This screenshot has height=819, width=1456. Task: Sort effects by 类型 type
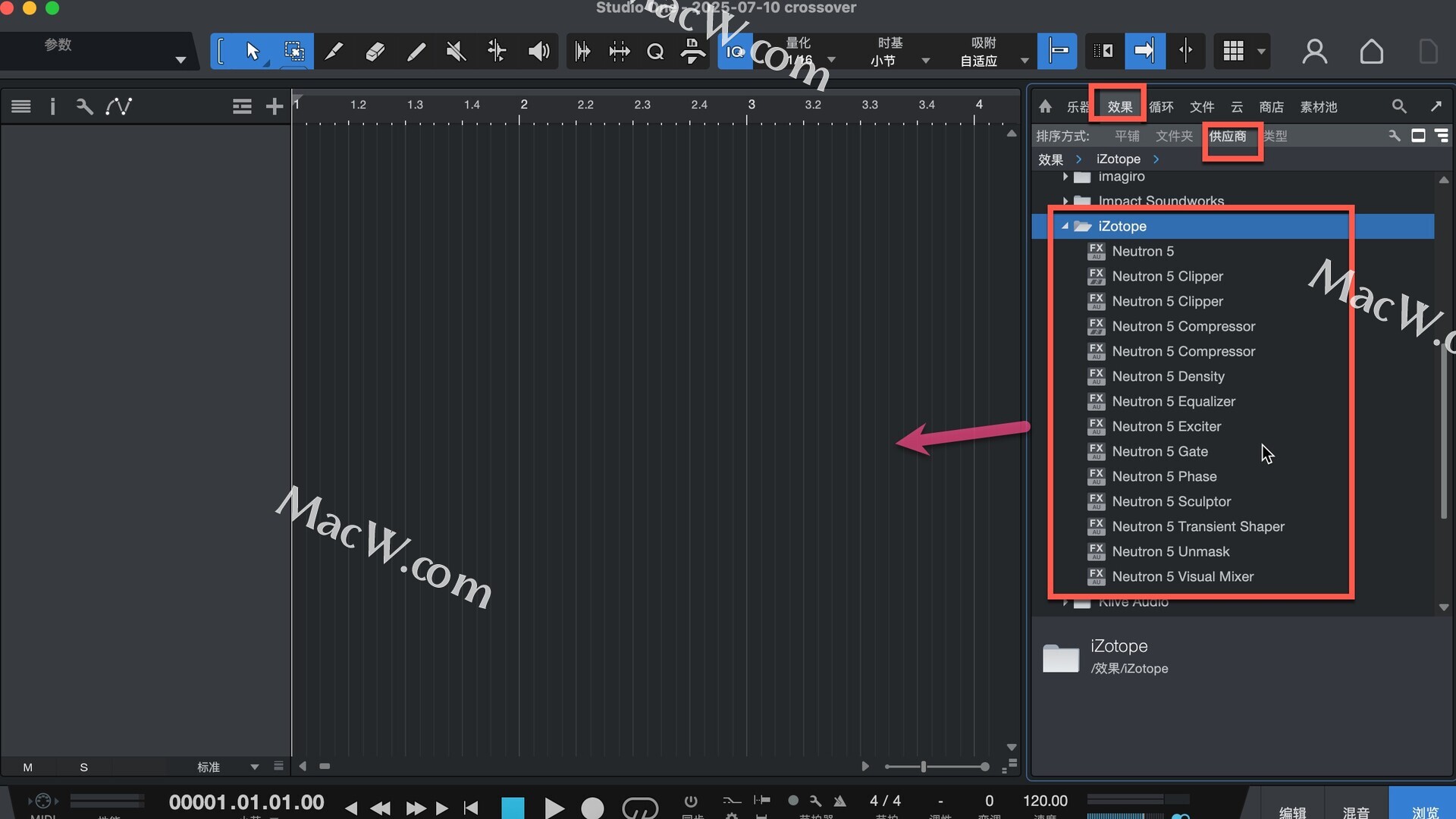(1275, 136)
